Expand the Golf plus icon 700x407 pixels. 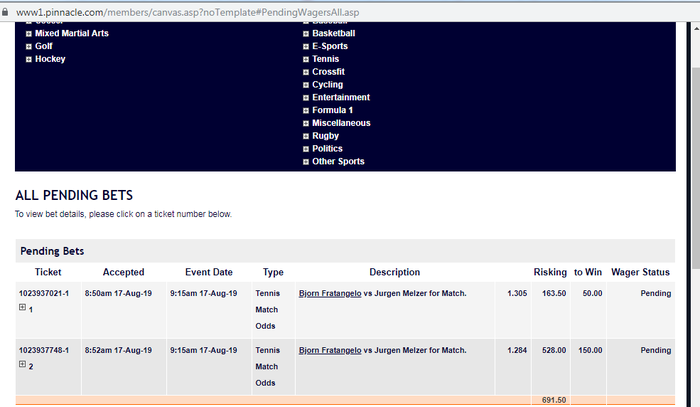(29, 47)
